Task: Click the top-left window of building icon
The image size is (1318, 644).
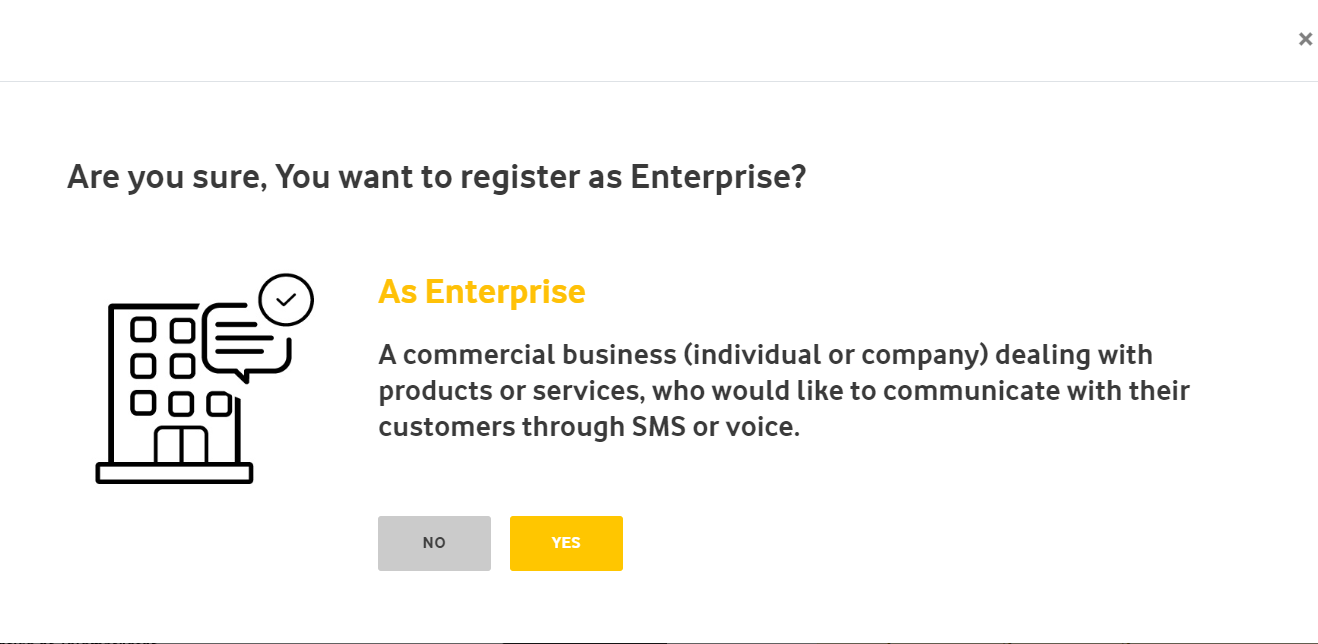Action: (144, 329)
